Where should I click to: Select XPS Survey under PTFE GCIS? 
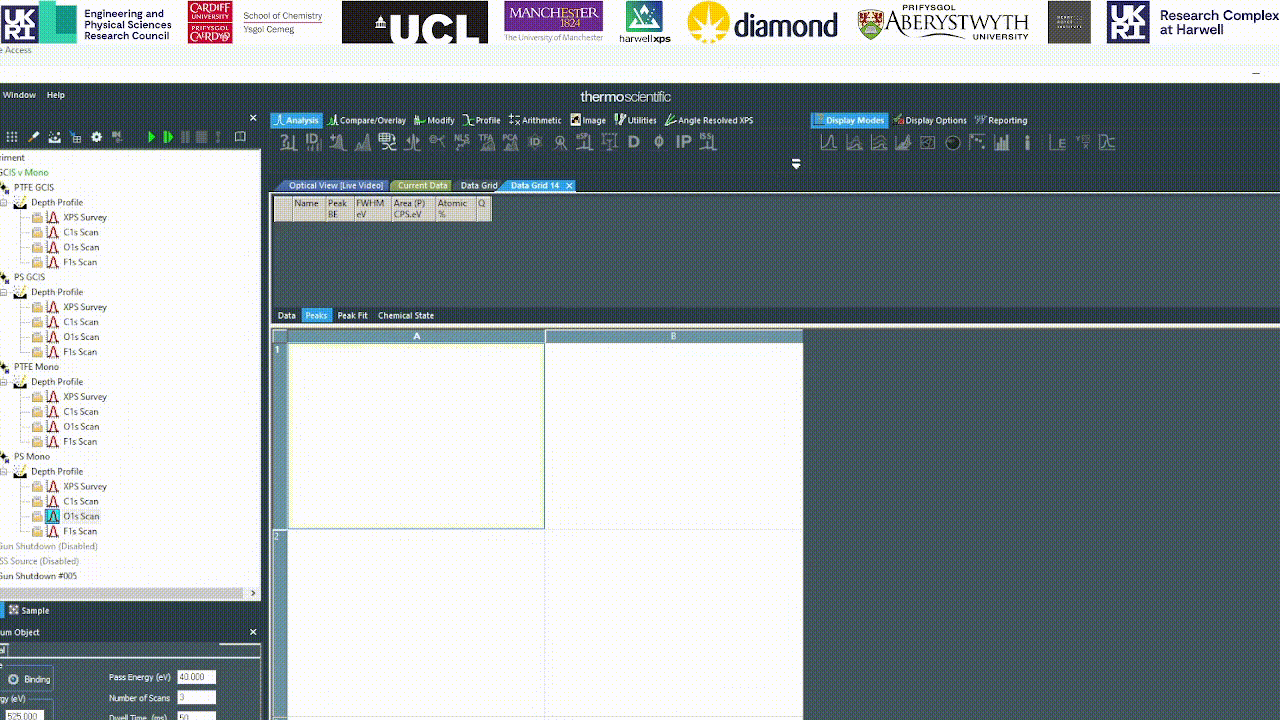coord(85,217)
